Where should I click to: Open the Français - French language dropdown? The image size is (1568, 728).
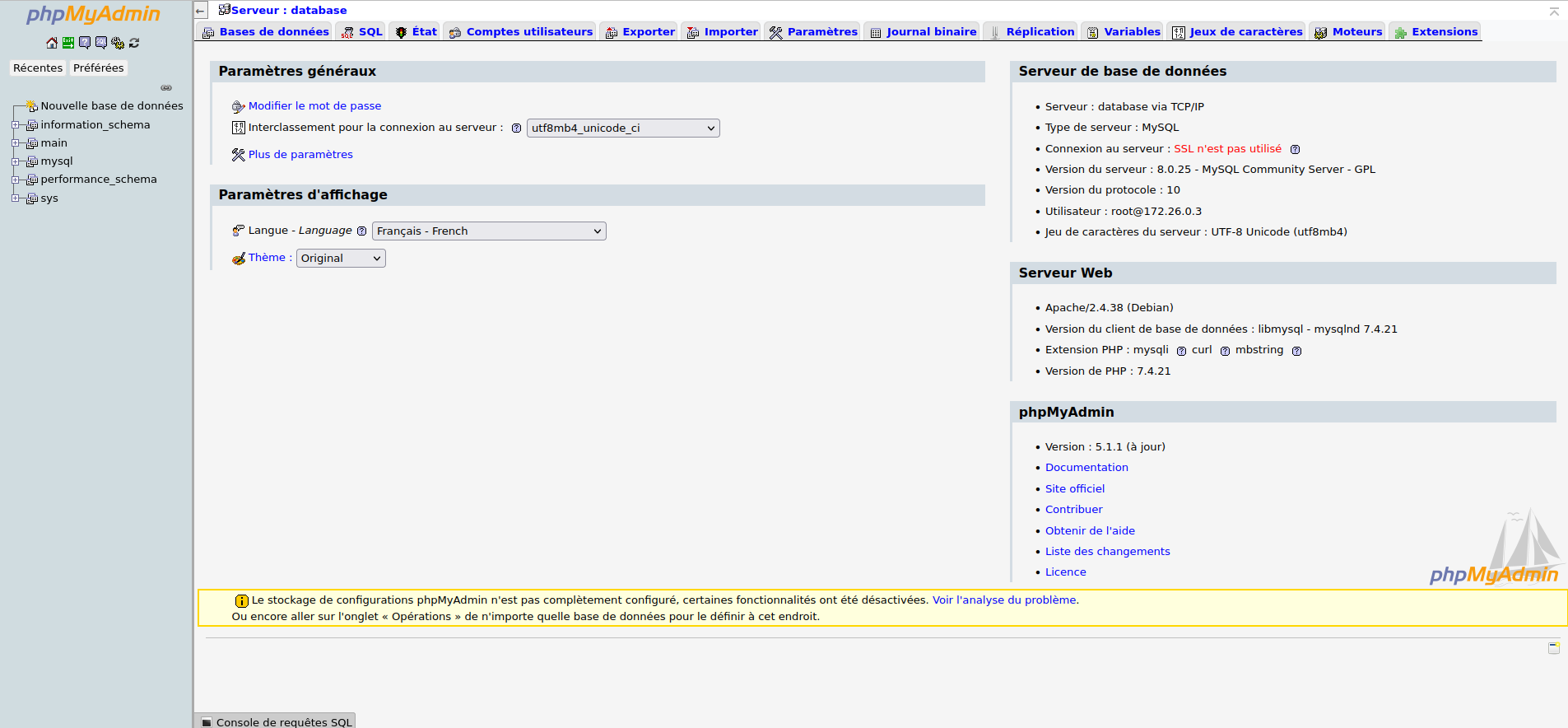pyautogui.click(x=489, y=231)
